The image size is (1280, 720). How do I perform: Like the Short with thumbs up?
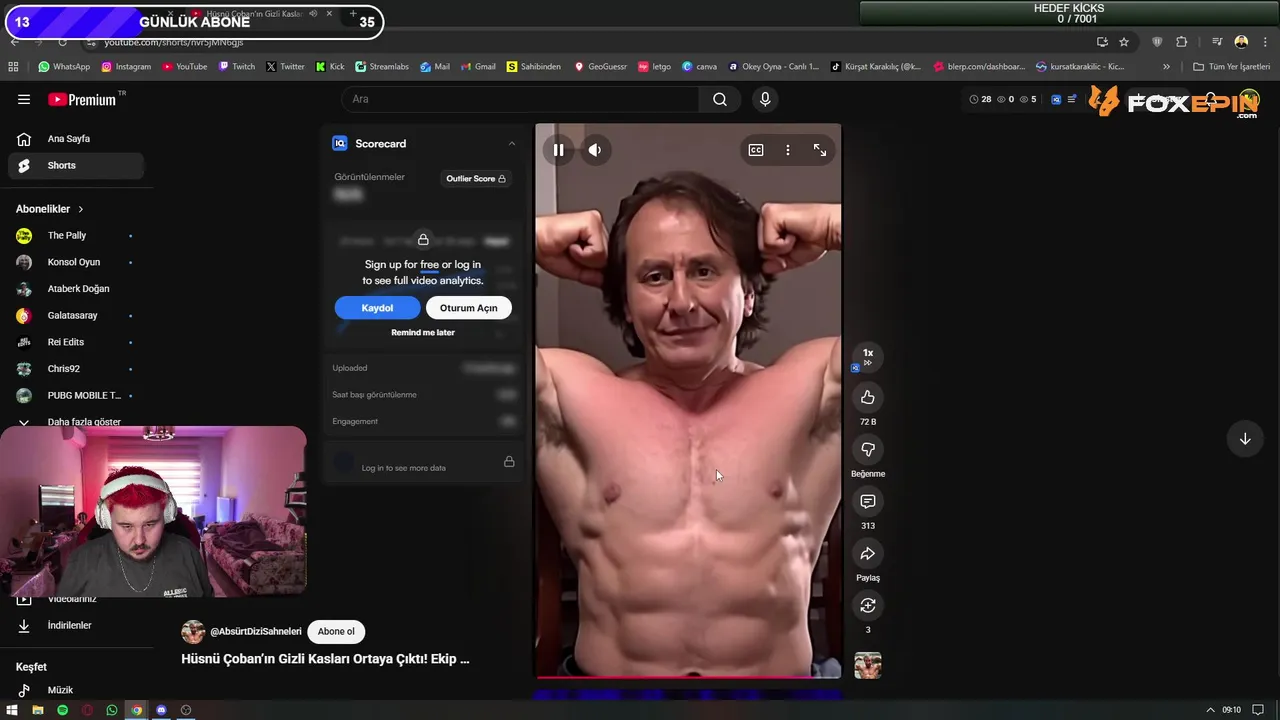tap(868, 397)
